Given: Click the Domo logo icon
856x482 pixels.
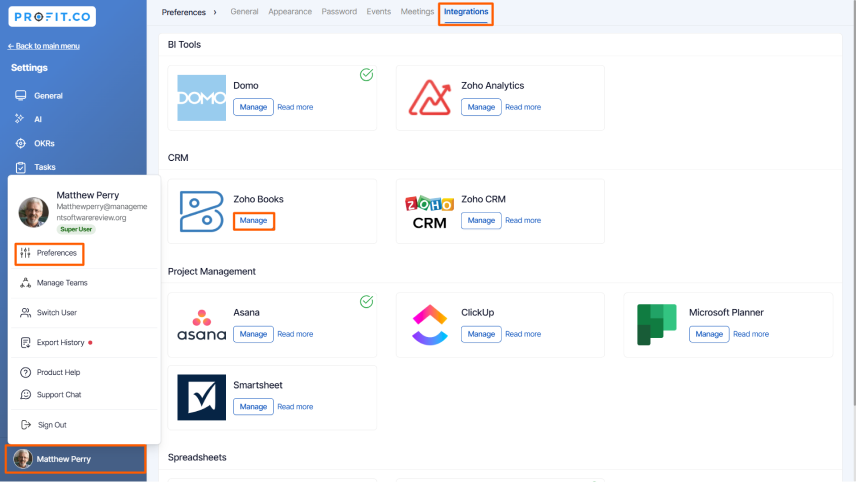Looking at the screenshot, I should click(201, 98).
